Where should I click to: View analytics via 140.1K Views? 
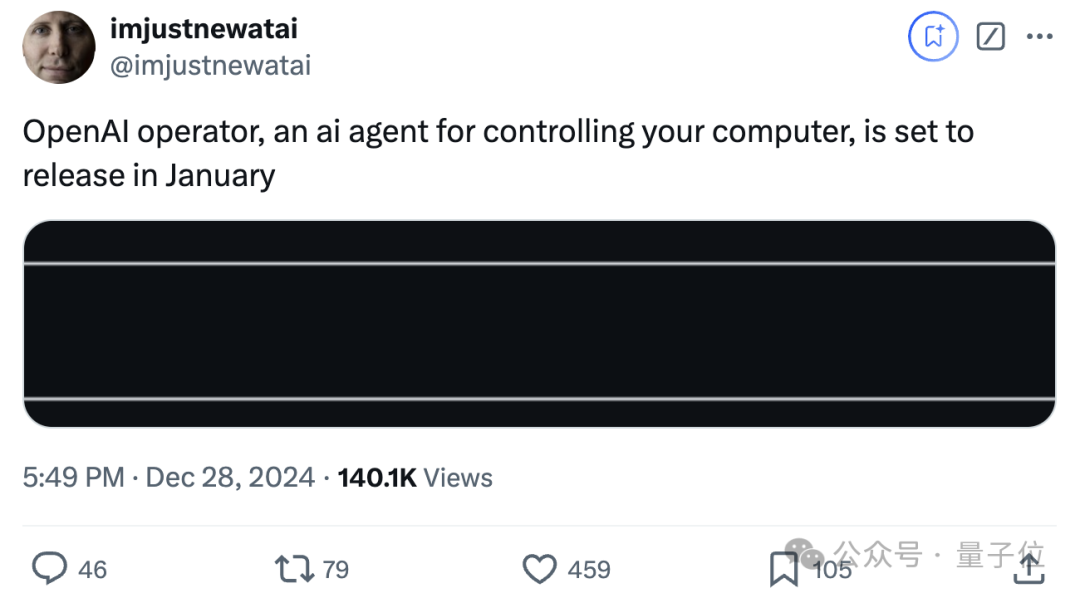pos(415,477)
